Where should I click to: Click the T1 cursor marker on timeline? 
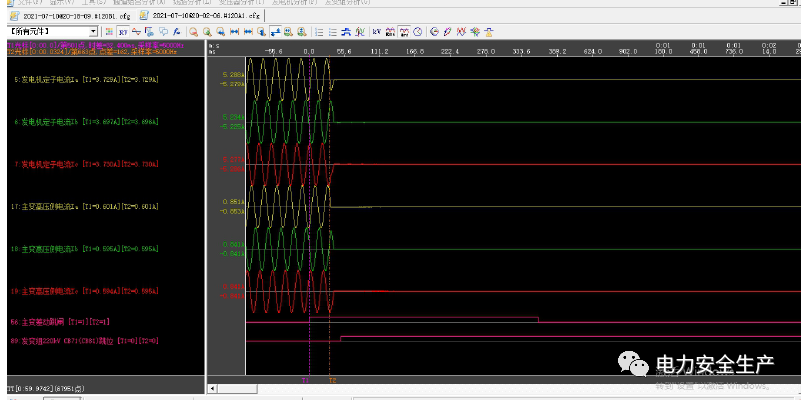click(x=306, y=381)
